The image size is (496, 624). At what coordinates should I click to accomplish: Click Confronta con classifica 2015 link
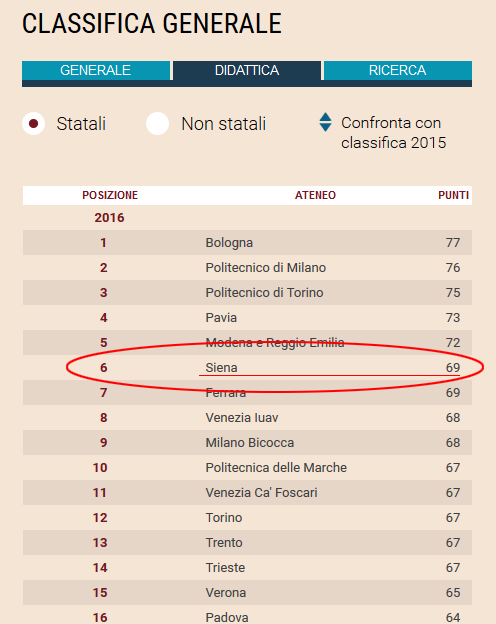point(394,133)
